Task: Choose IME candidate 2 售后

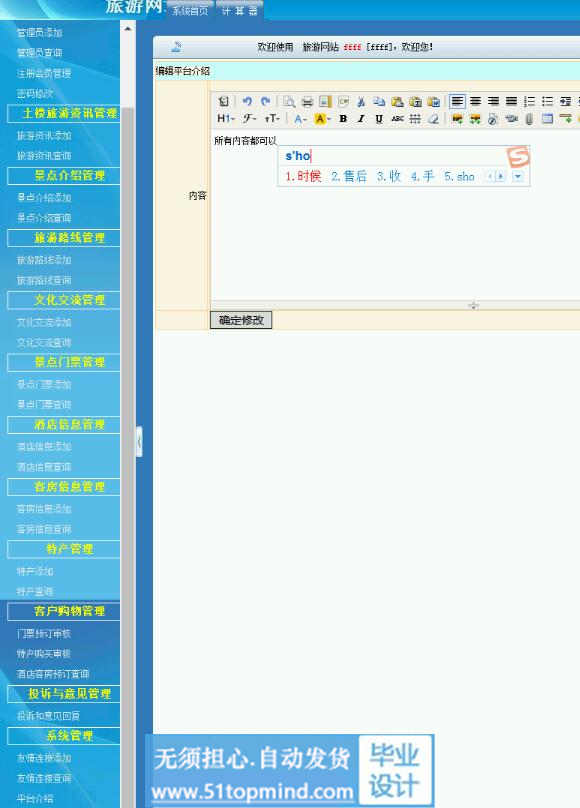Action: pyautogui.click(x=349, y=176)
